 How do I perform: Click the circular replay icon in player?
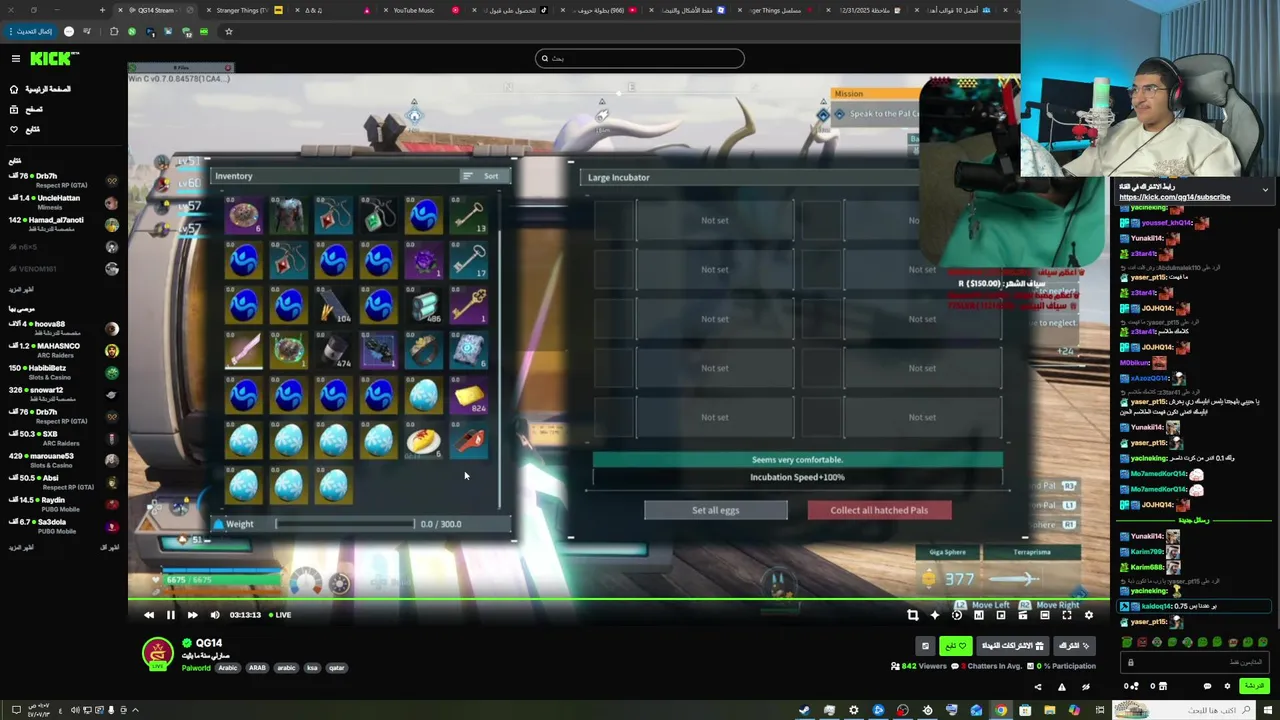point(957,615)
